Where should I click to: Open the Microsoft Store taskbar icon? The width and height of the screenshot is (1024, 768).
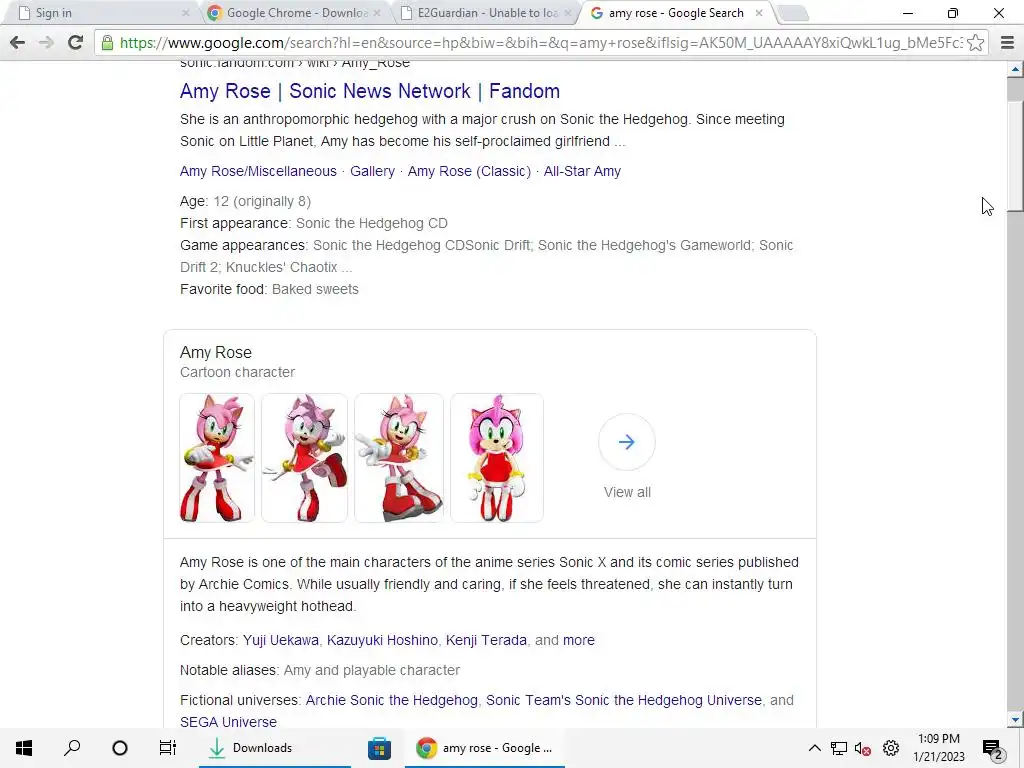click(x=379, y=748)
